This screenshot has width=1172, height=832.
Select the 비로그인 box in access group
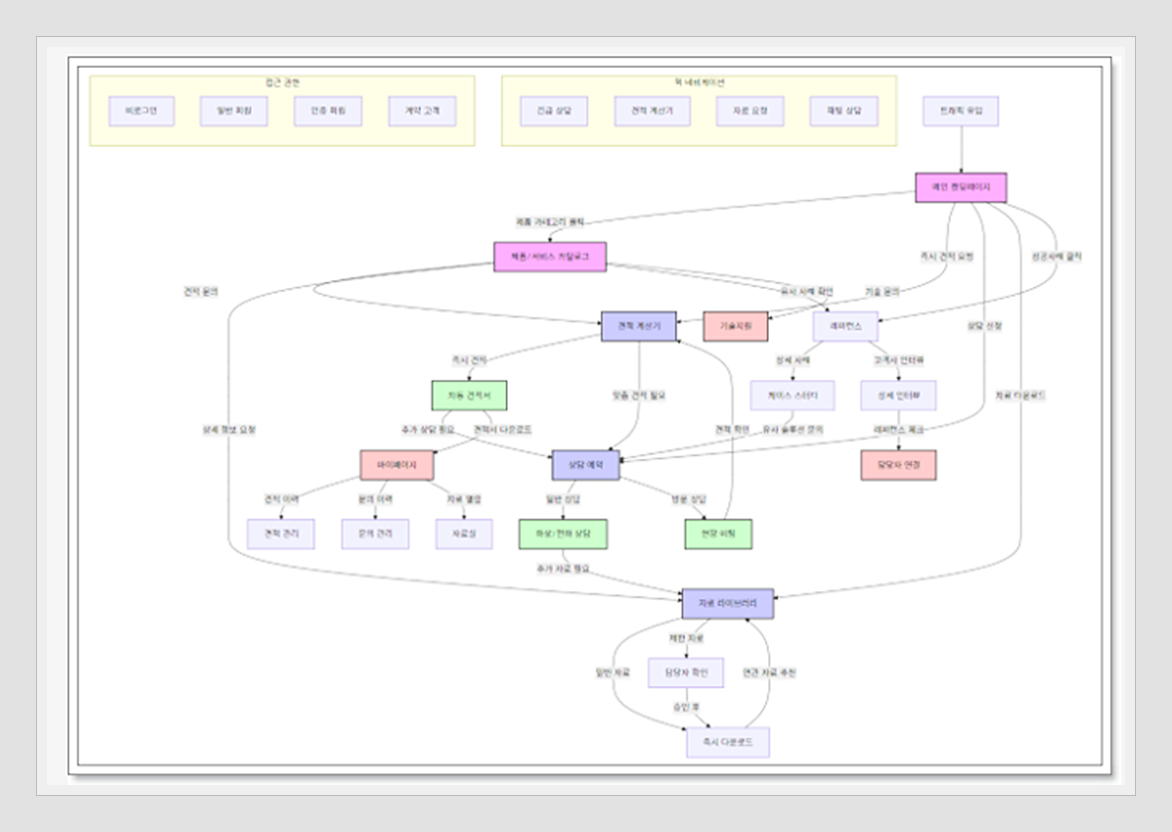(x=141, y=111)
